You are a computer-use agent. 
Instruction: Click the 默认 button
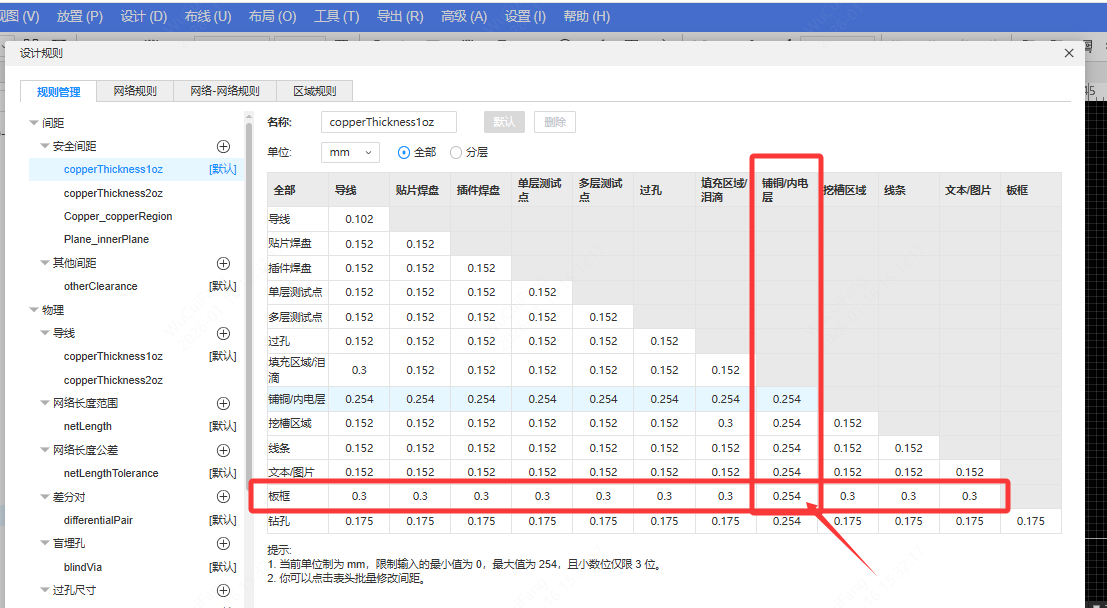504,122
